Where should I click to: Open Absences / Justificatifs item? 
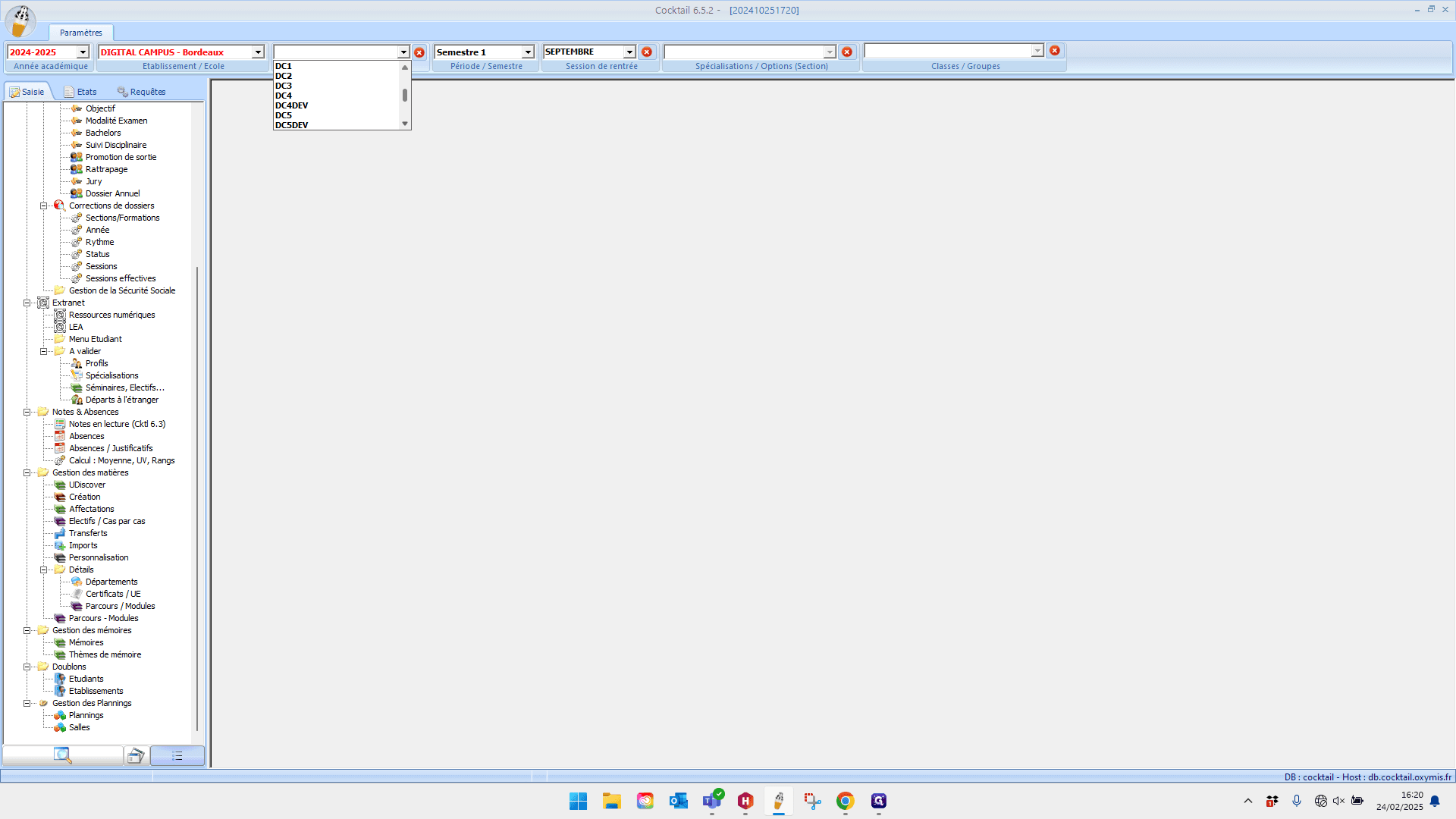click(x=111, y=448)
